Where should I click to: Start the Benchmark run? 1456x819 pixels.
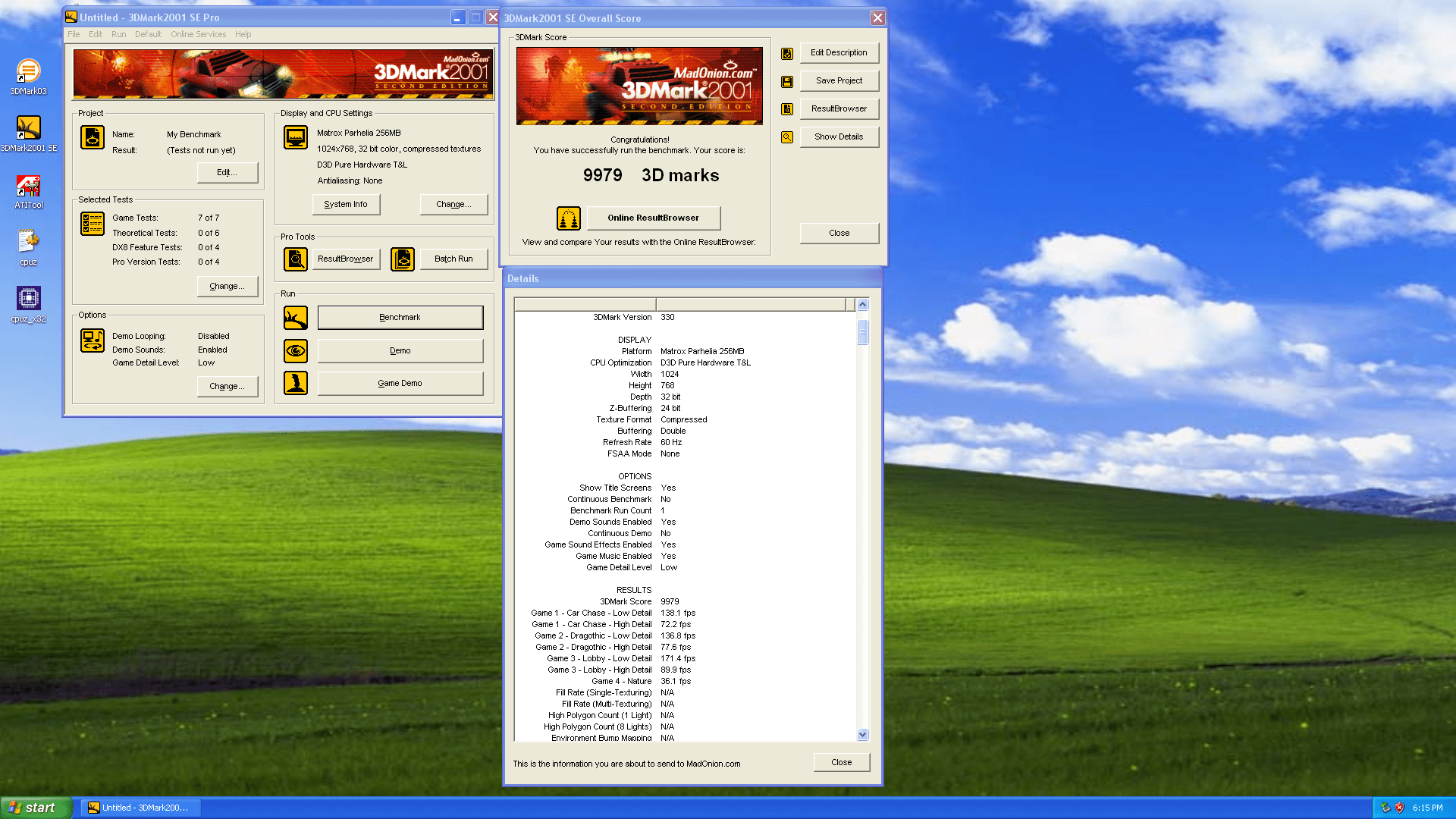tap(400, 317)
